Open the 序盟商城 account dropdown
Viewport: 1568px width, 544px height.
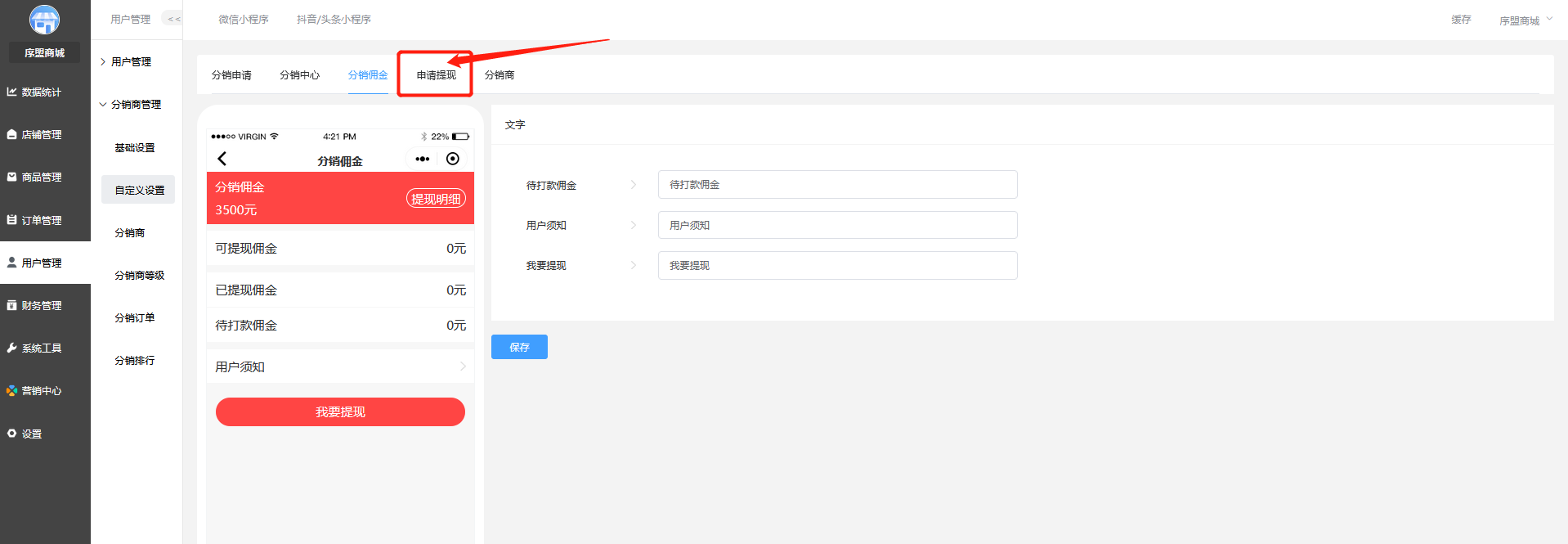(1525, 20)
